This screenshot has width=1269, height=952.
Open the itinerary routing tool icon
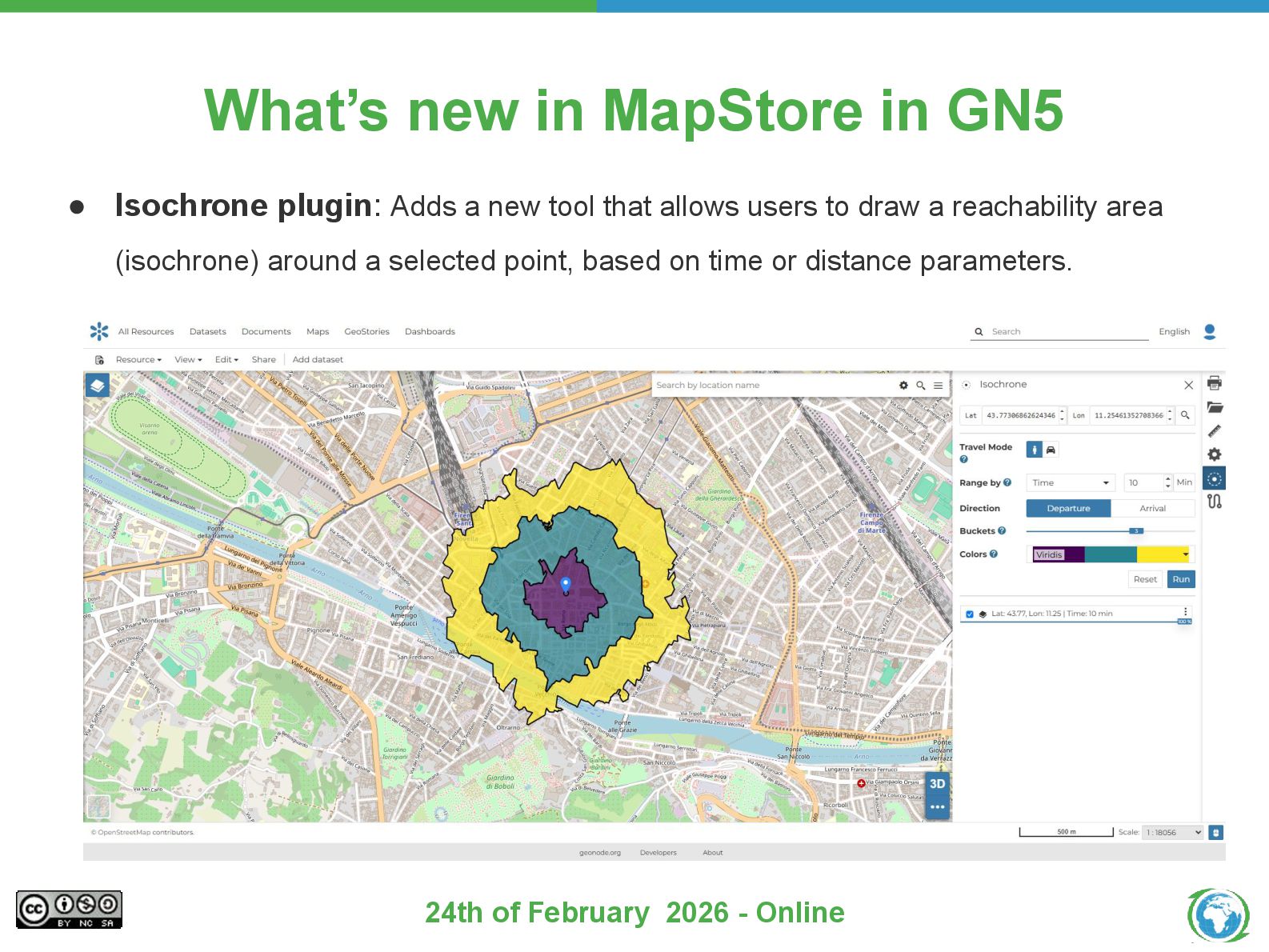[x=1215, y=502]
